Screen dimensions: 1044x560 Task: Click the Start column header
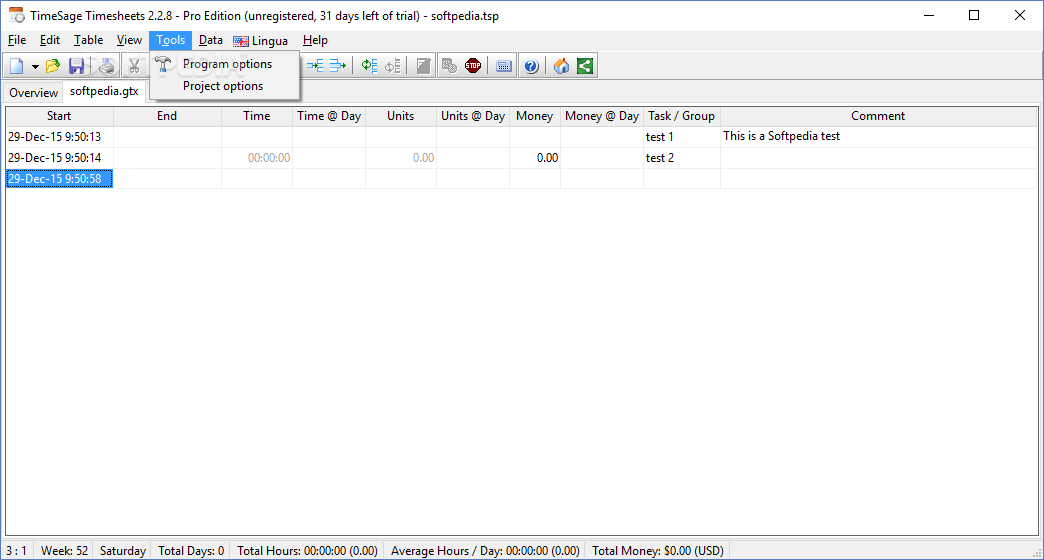[x=59, y=116]
